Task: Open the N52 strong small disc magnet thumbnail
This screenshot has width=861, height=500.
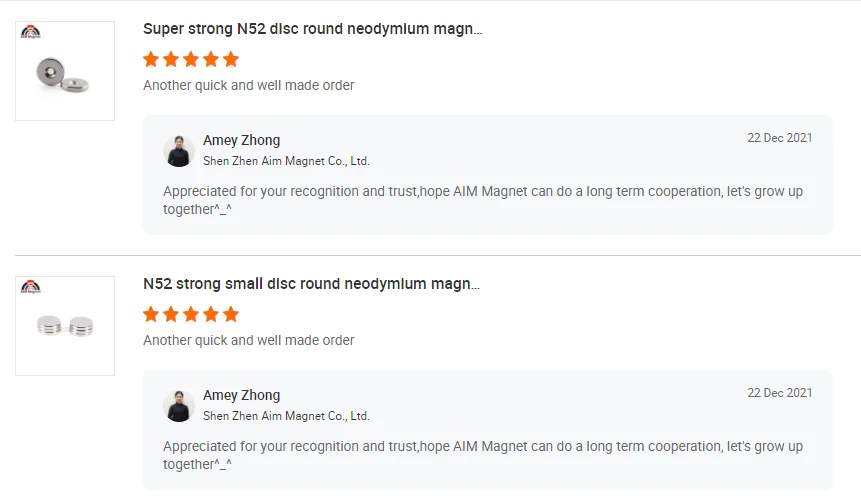Action: [x=64, y=328]
